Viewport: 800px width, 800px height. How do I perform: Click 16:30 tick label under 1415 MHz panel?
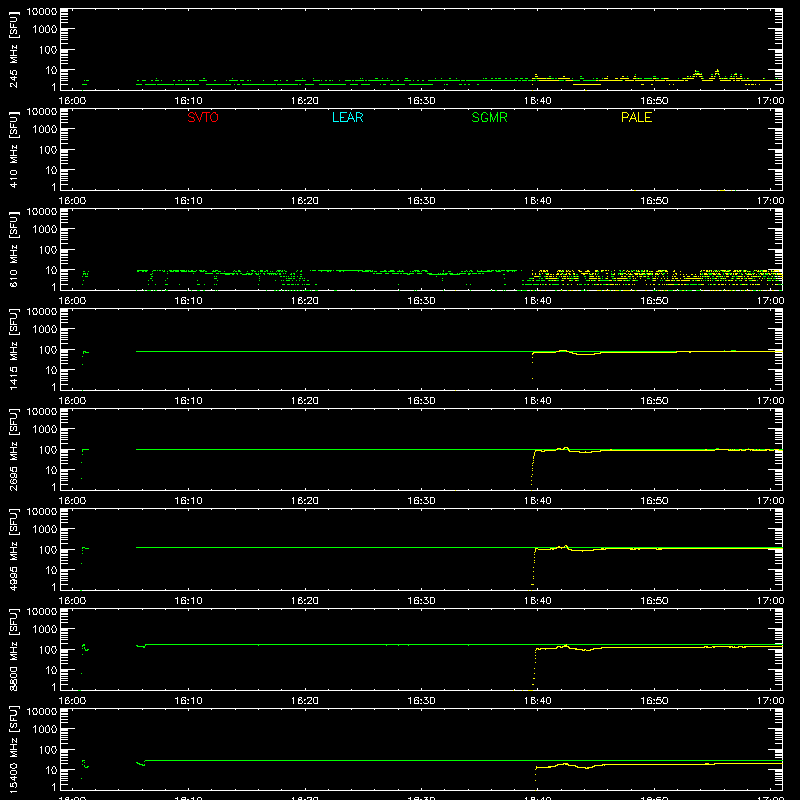[x=421, y=401]
